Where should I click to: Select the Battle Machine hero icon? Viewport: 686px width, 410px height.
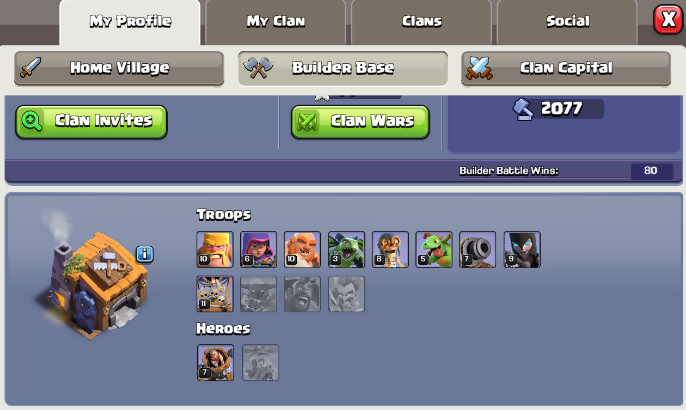click(x=215, y=362)
